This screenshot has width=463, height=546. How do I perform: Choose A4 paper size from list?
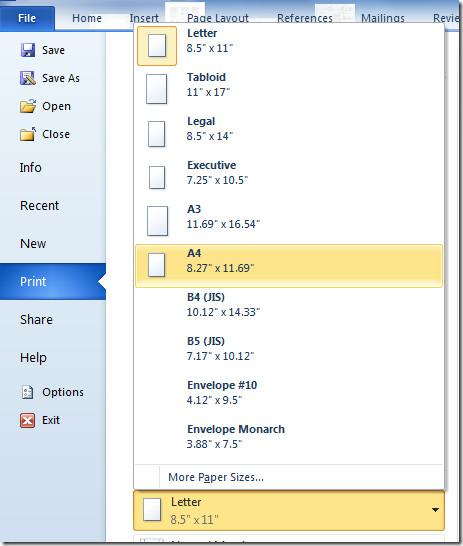[x=289, y=266]
